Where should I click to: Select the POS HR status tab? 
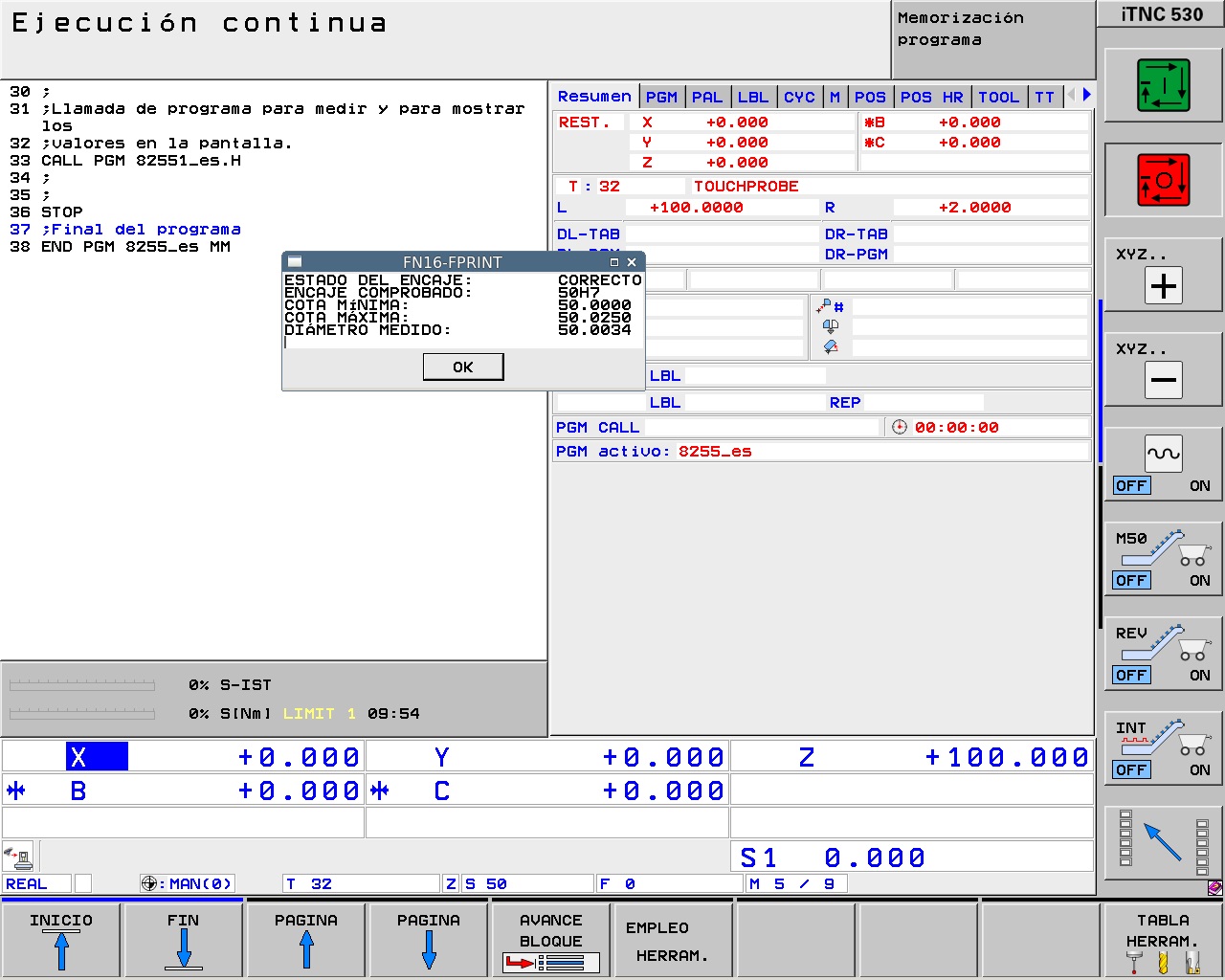point(932,97)
